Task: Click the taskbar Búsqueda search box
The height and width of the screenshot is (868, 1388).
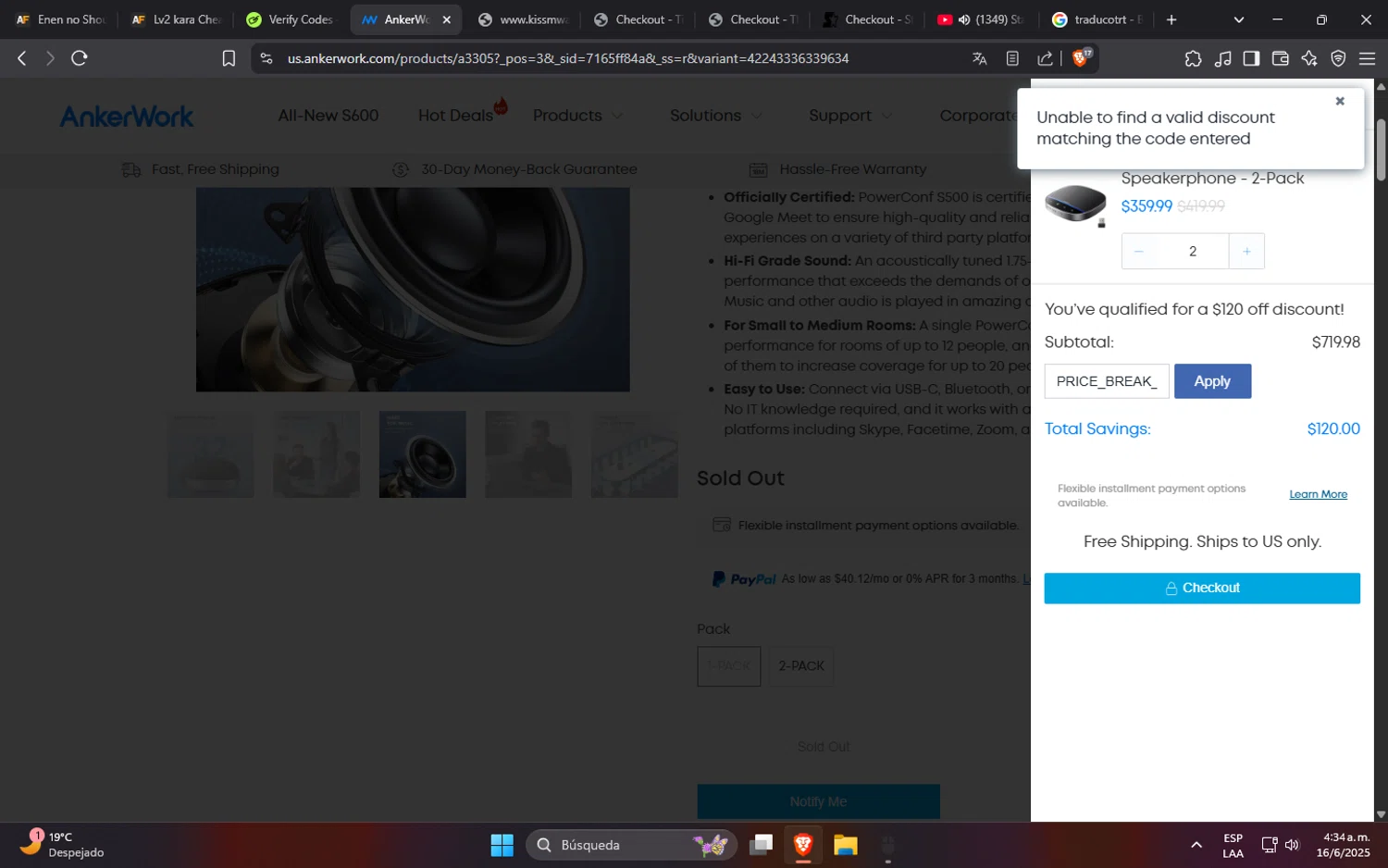Action: 631,845
